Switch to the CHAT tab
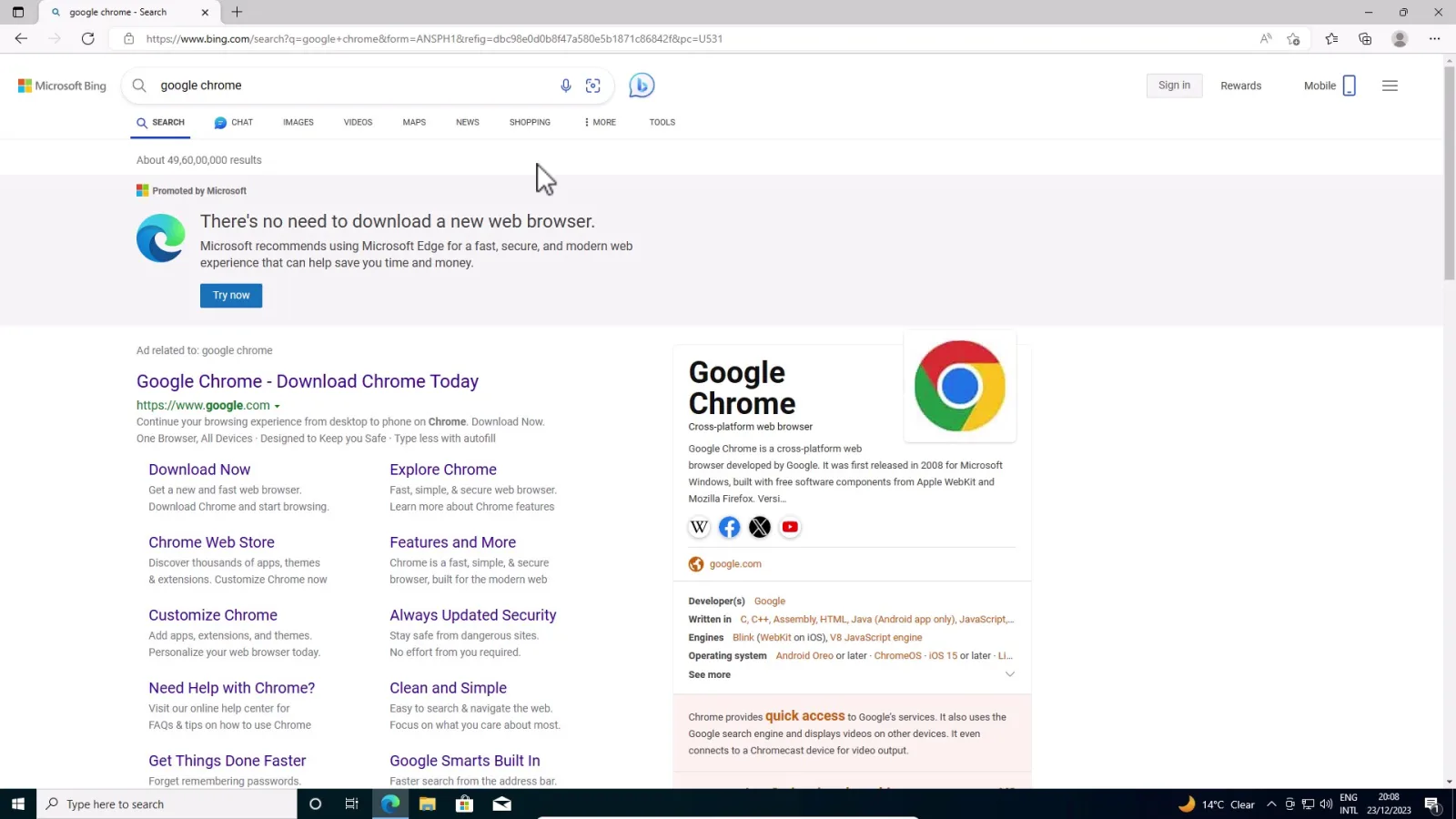This screenshot has height=819, width=1456. (234, 122)
